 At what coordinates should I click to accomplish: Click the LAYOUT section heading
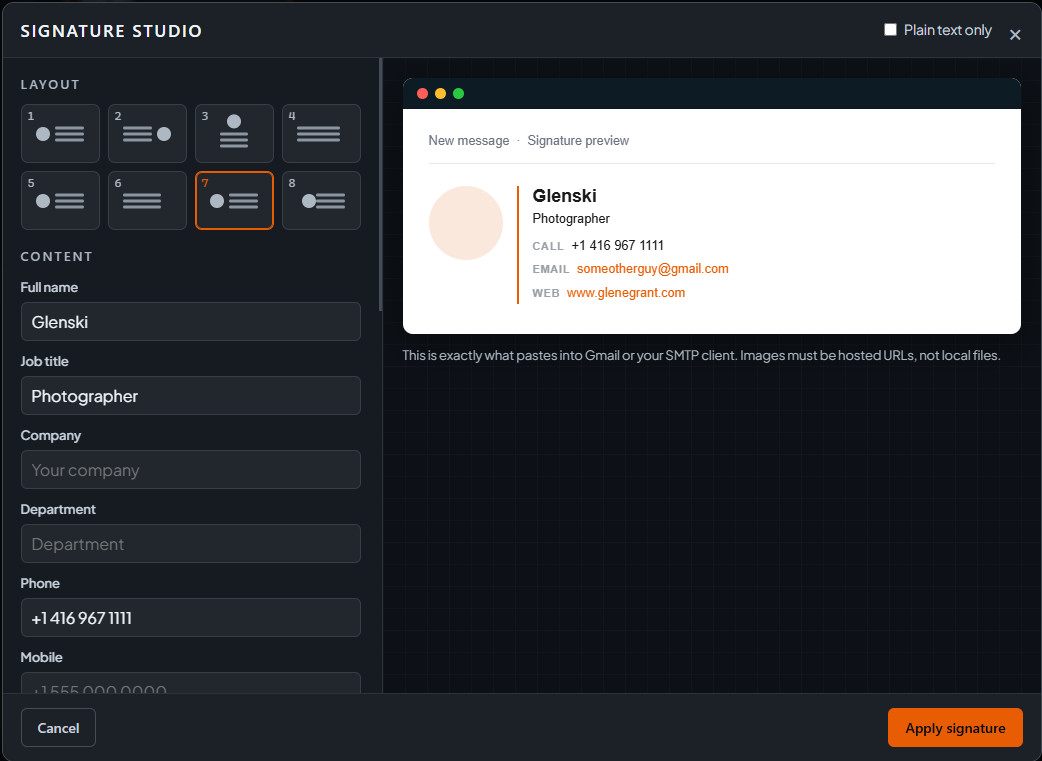(x=50, y=84)
